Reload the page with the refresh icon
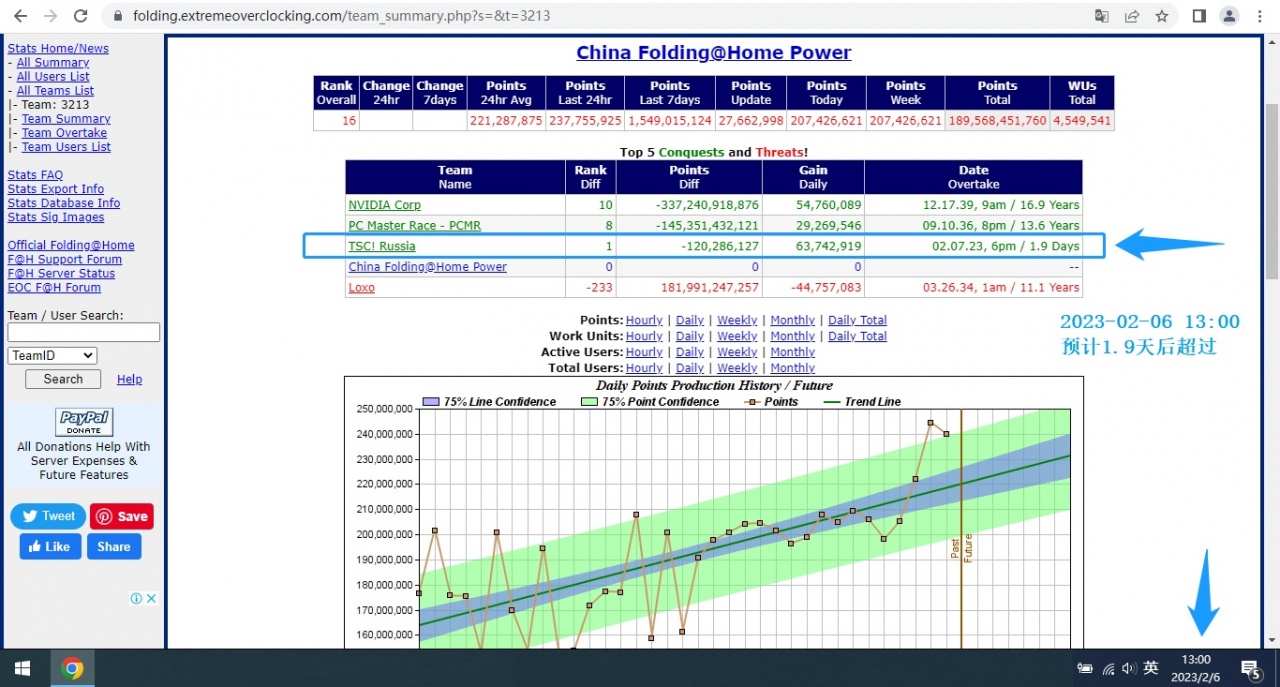The image size is (1280, 687). point(81,16)
